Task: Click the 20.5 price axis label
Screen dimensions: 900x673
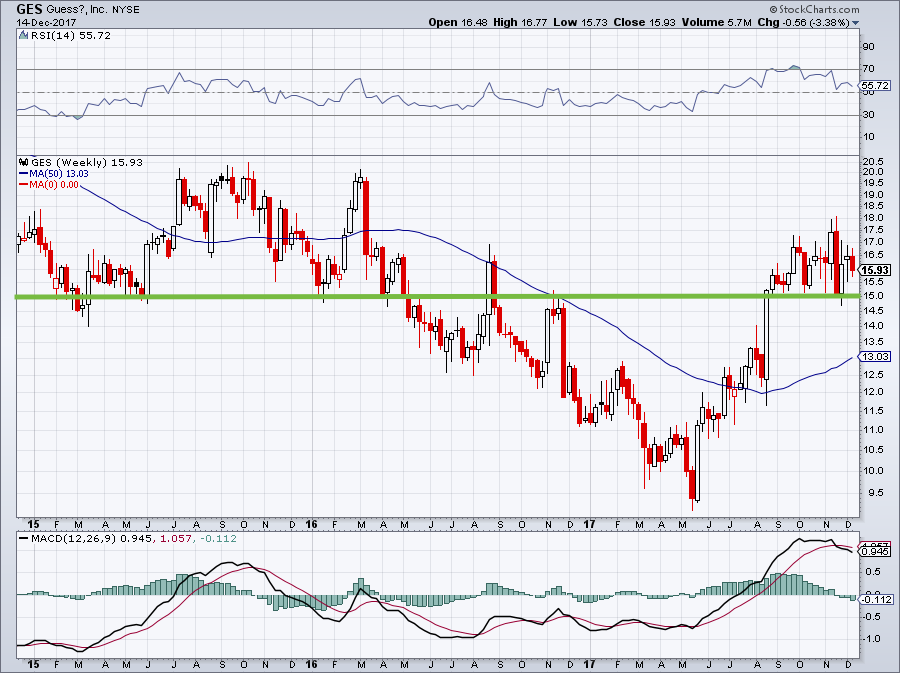Action: pos(872,161)
